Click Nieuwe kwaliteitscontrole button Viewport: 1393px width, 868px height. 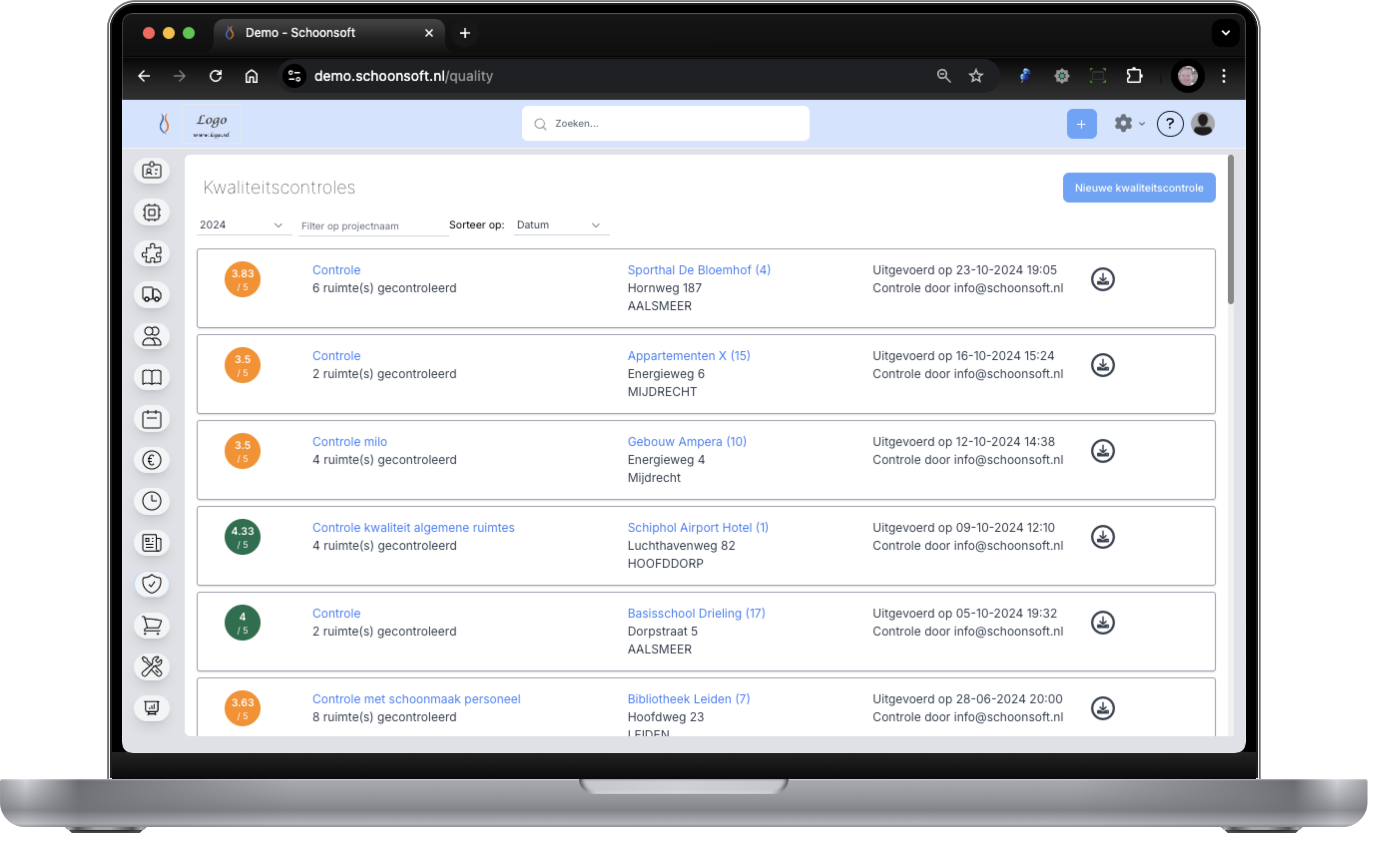click(x=1138, y=188)
